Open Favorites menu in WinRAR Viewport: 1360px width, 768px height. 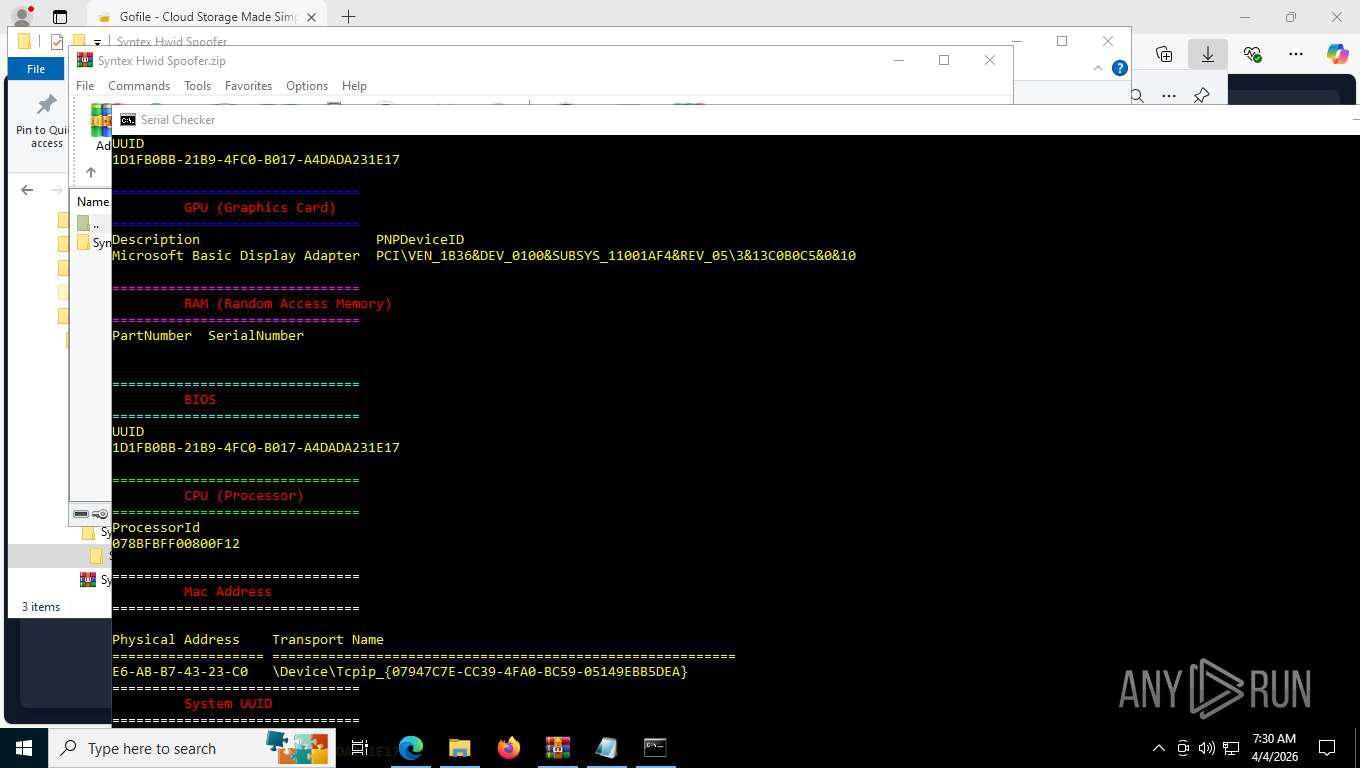click(x=248, y=86)
